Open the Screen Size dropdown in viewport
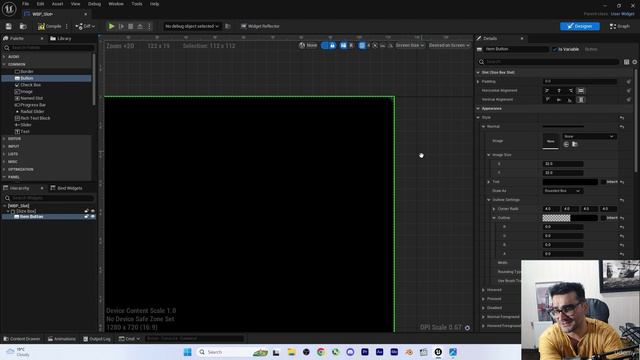 pos(409,45)
